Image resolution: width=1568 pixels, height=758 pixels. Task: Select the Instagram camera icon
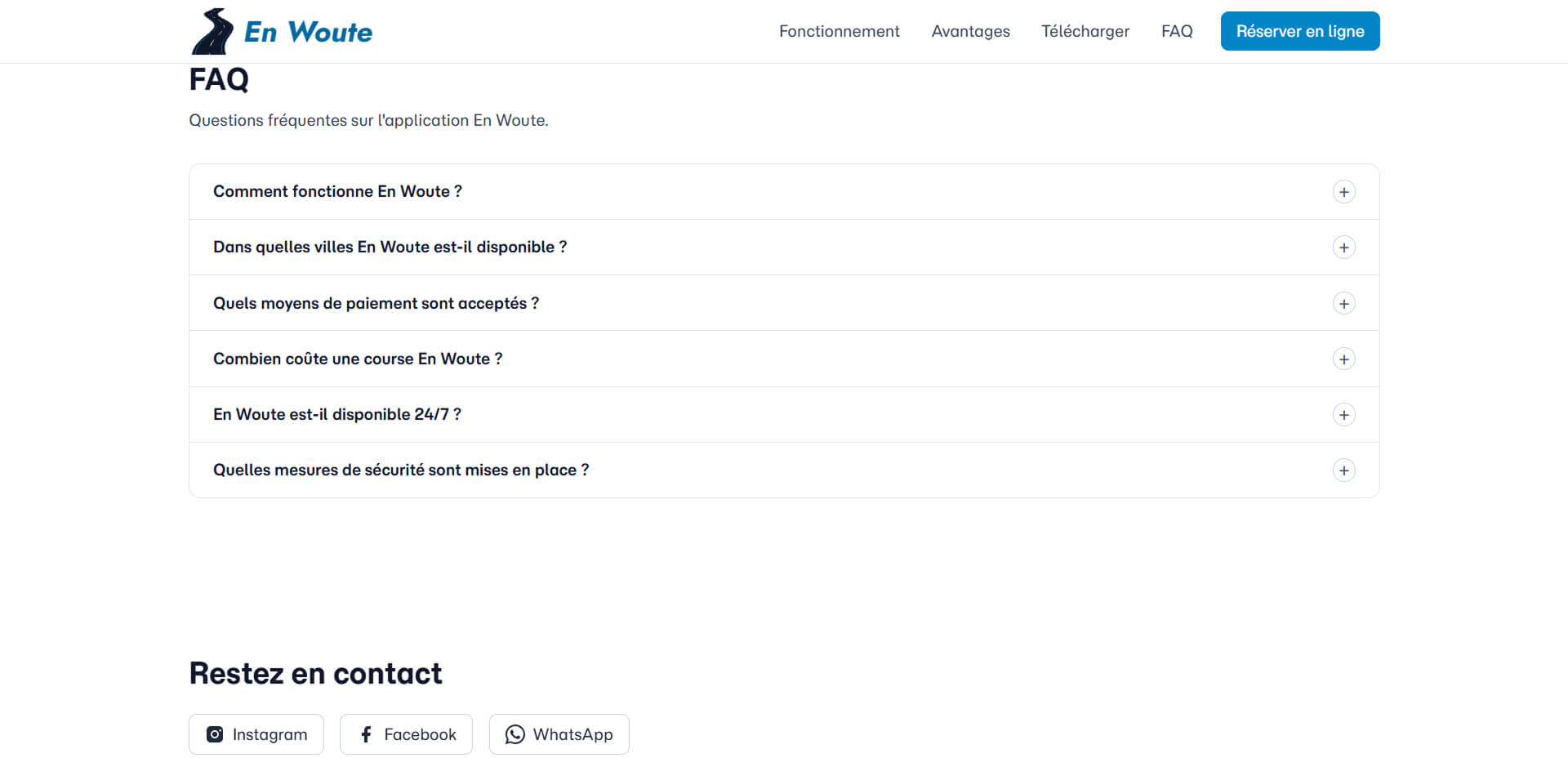pos(214,734)
